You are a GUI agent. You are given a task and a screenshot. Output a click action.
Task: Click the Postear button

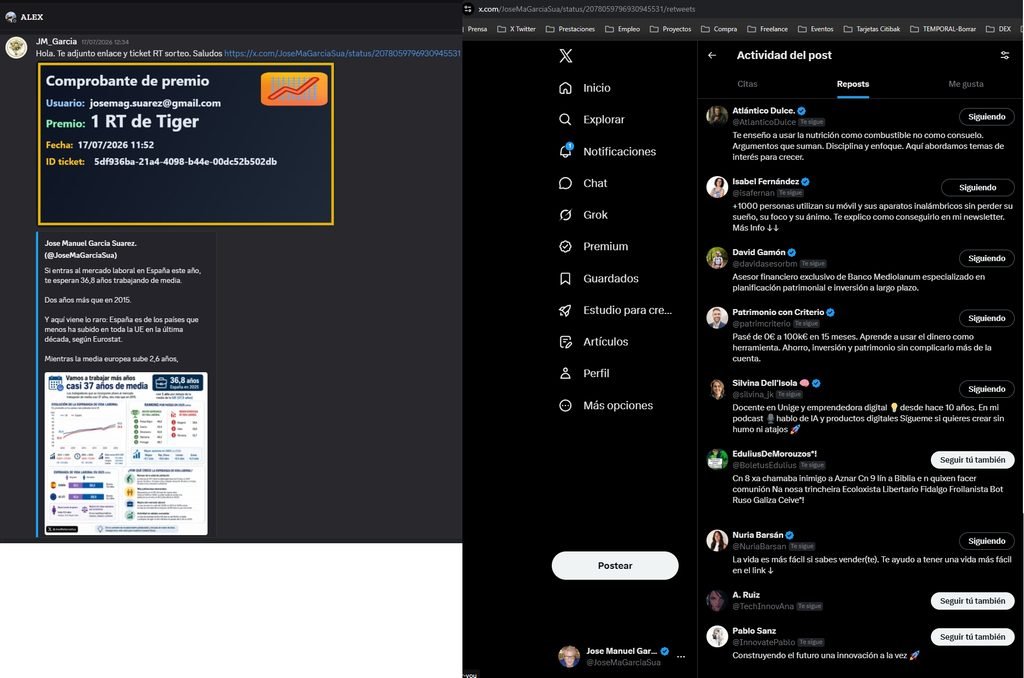615,566
